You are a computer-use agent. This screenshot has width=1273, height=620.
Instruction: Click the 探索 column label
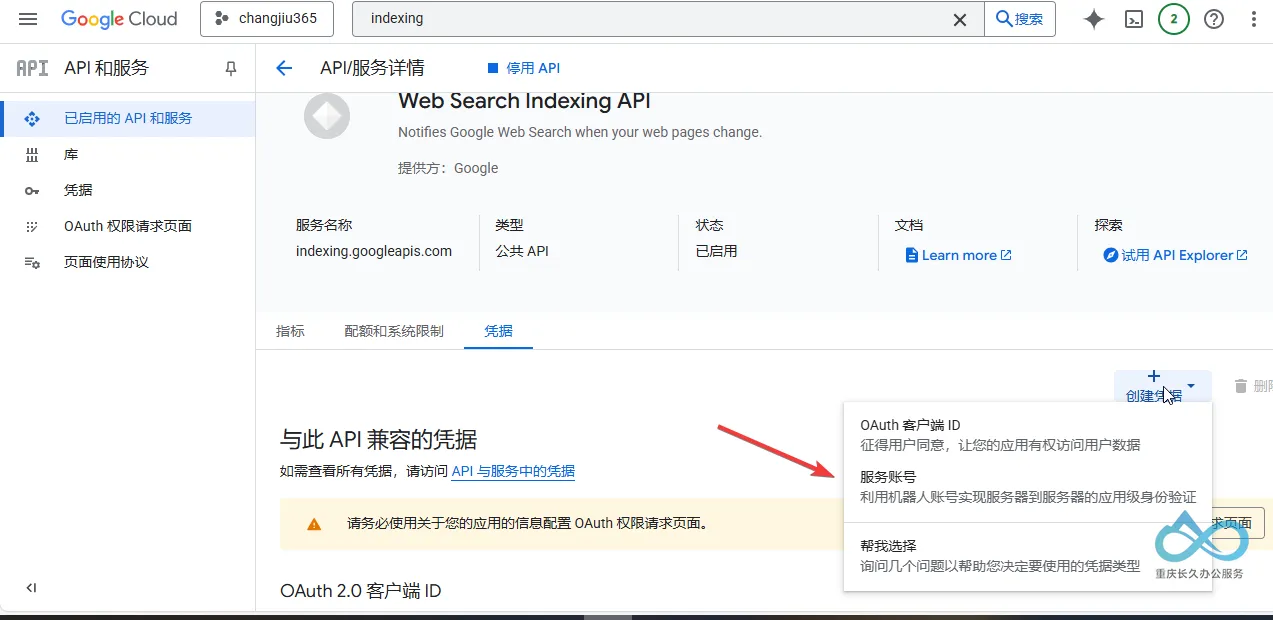tap(1109, 225)
